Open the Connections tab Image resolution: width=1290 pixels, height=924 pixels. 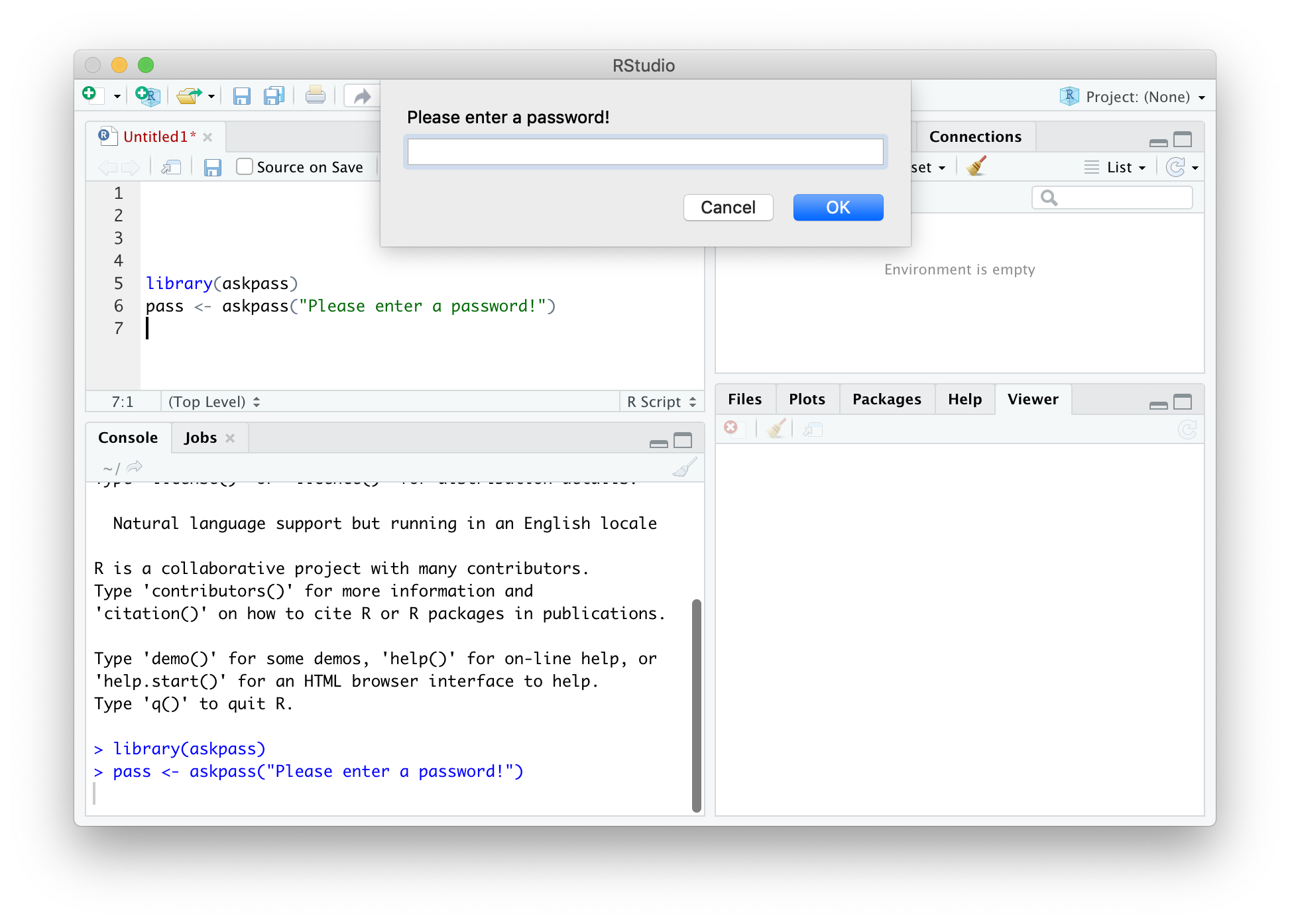pyautogui.click(x=975, y=137)
